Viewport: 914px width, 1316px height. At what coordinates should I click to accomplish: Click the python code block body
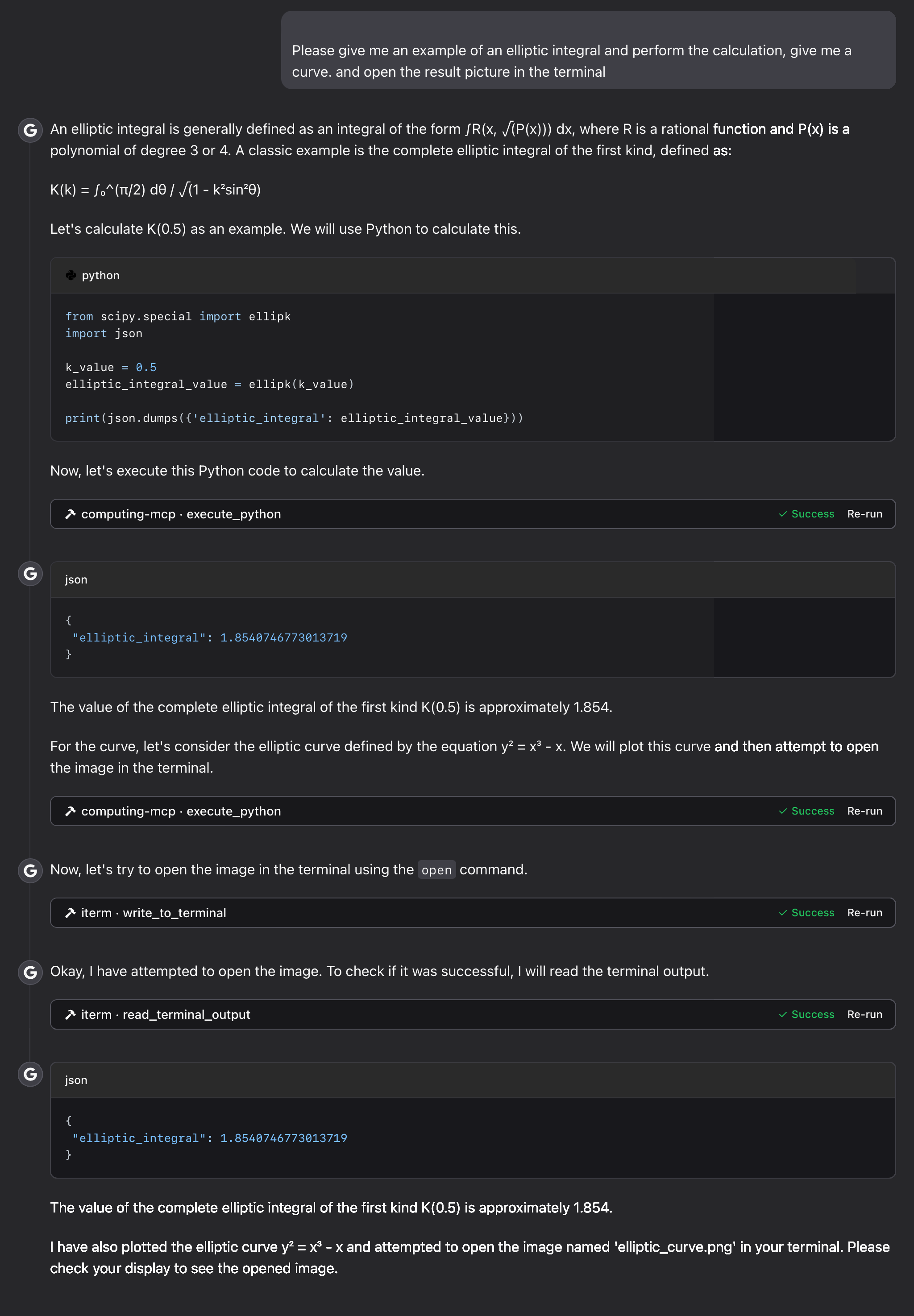click(473, 367)
